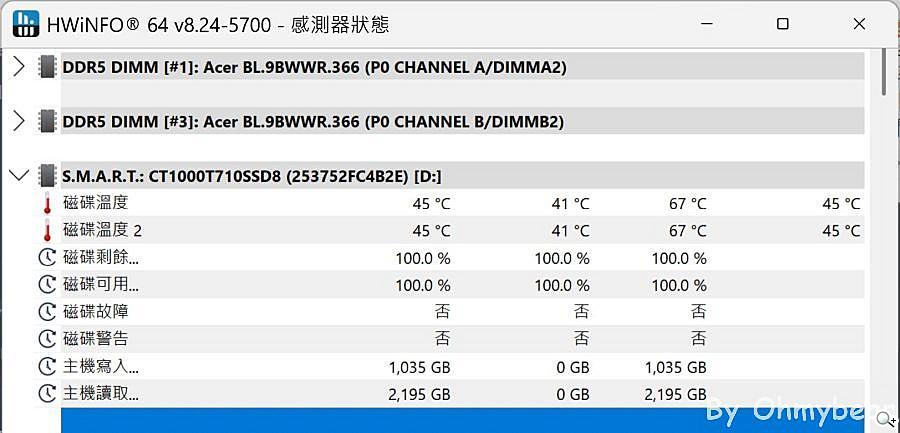Click the S.M.A.R.T. CT1000T710SSD8 header label
The image size is (900, 433).
click(x=252, y=176)
